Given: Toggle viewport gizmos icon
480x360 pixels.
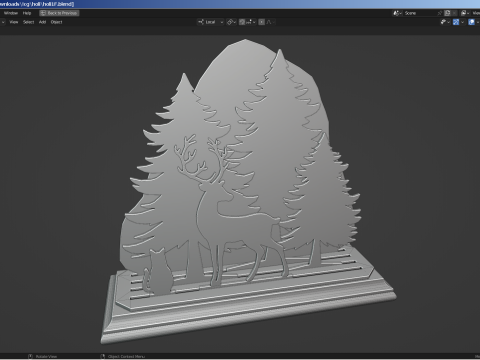Looking at the screenshot, I should coord(456,22).
